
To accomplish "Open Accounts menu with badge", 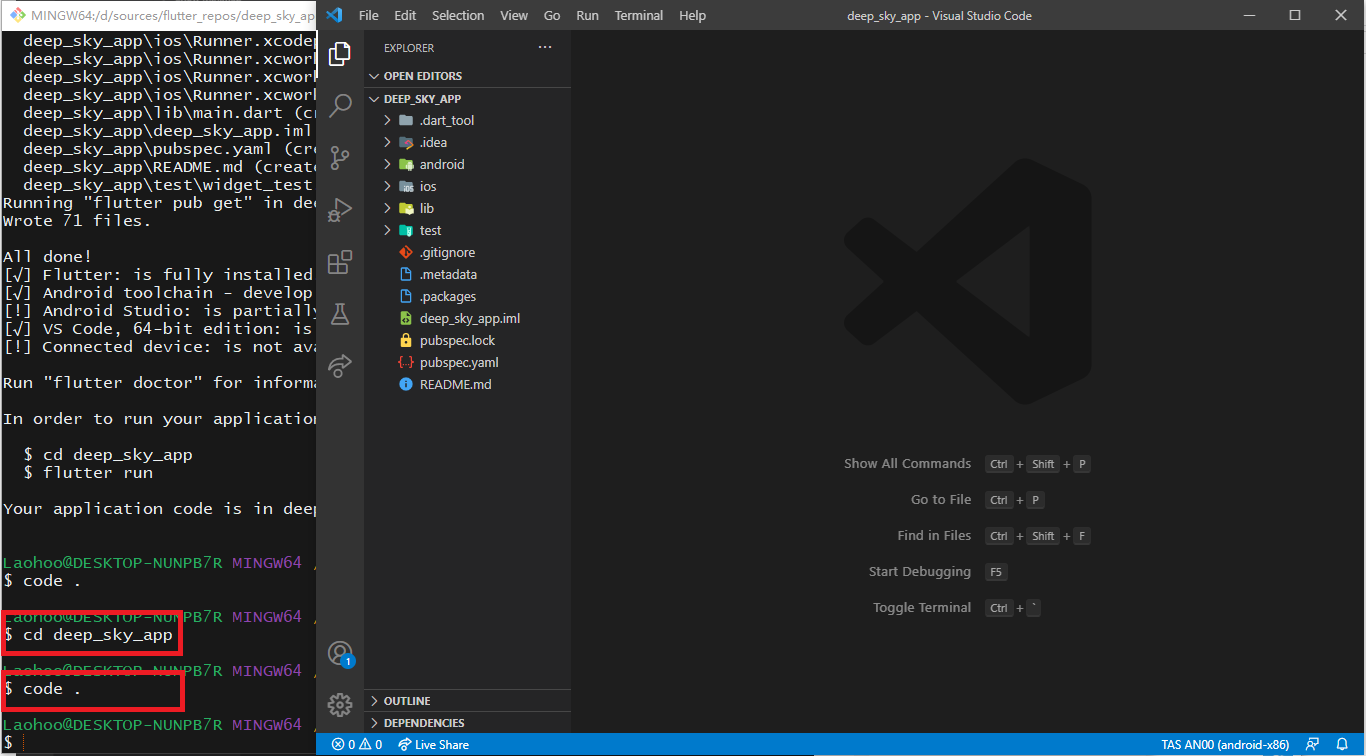I will (340, 654).
